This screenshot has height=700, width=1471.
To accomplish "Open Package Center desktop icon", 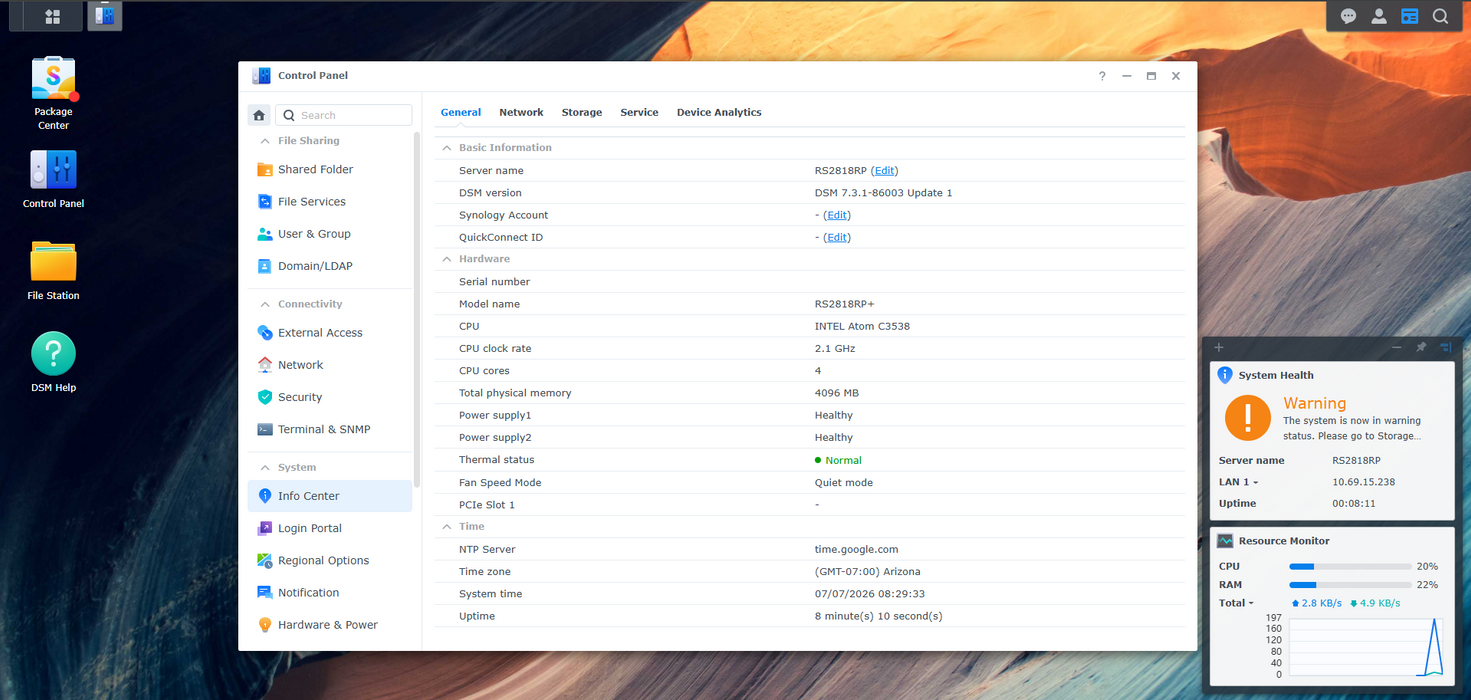I will coord(53,92).
